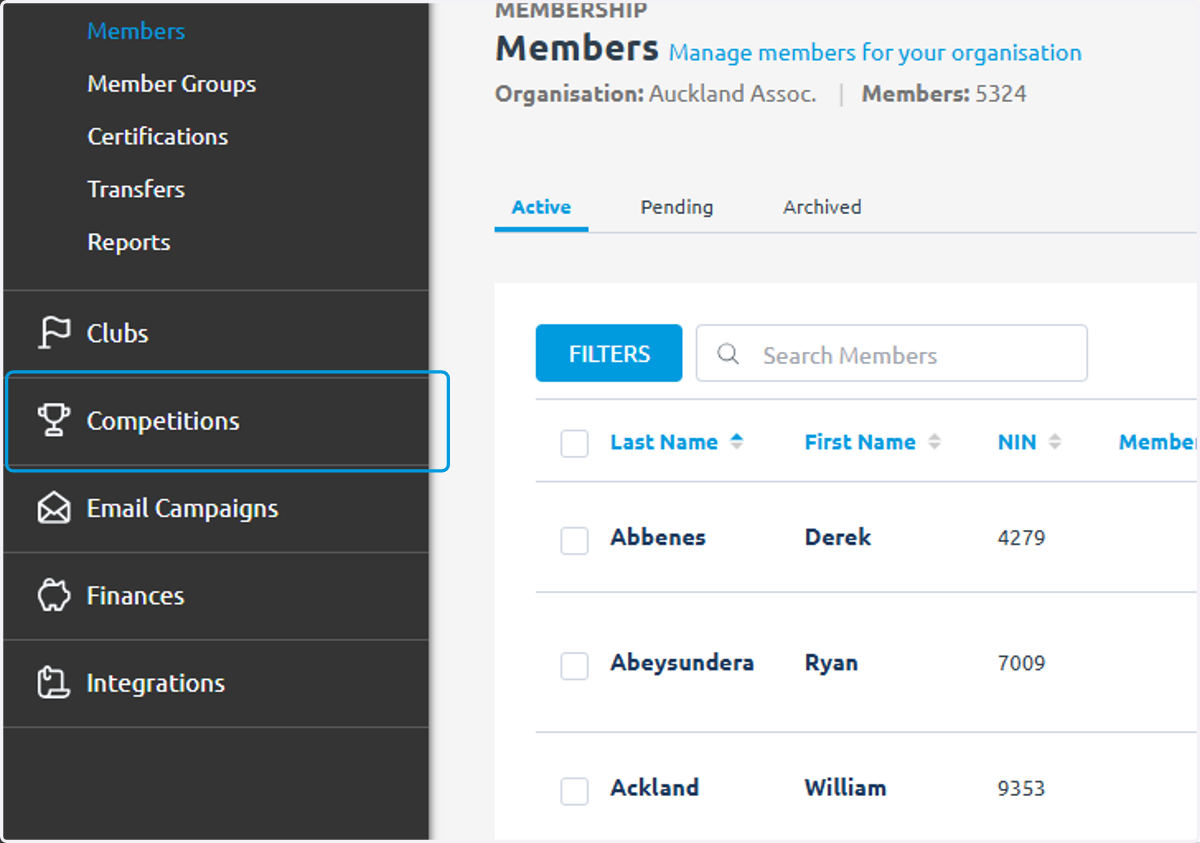The height and width of the screenshot is (843, 1200).
Task: Click NIN value 9353
Action: coord(1021,789)
